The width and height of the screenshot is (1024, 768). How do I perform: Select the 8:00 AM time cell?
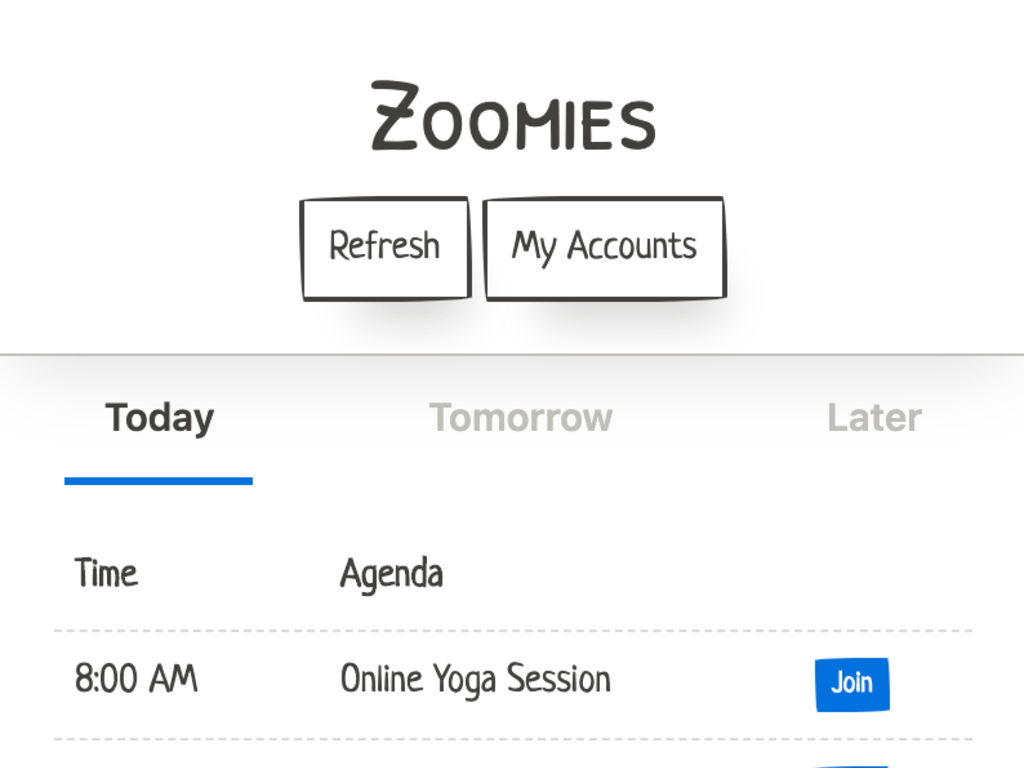click(x=136, y=680)
